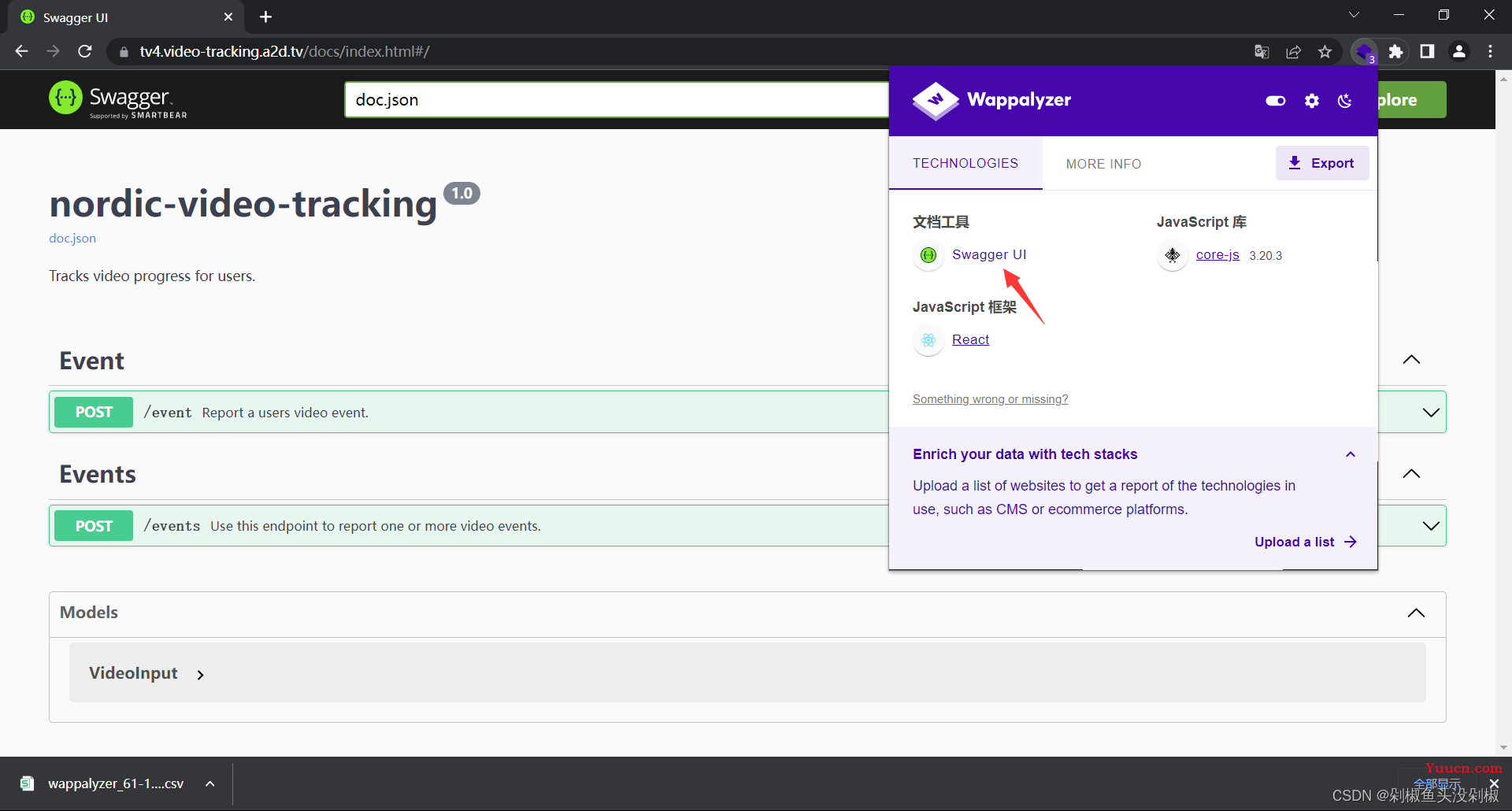1512x811 pixels.
Task: Expand the POST /events operation arrow
Action: (x=1431, y=526)
